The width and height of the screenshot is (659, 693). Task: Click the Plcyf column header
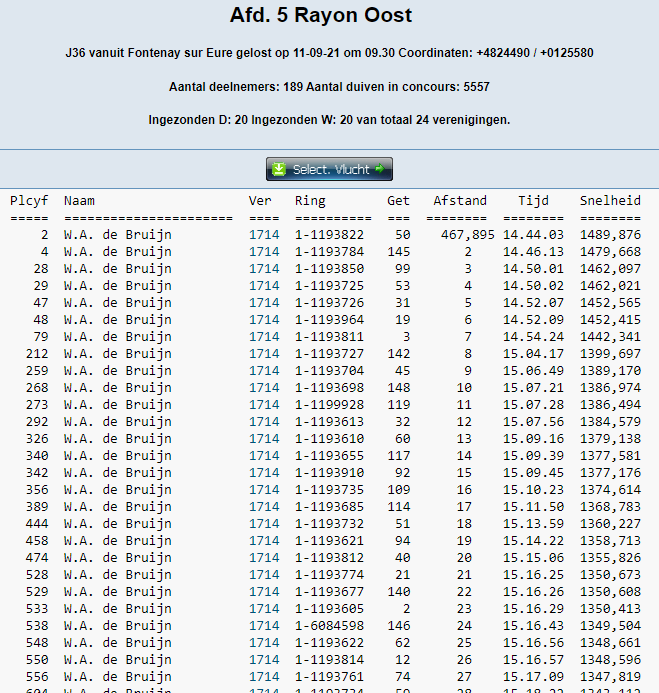[x=29, y=201]
